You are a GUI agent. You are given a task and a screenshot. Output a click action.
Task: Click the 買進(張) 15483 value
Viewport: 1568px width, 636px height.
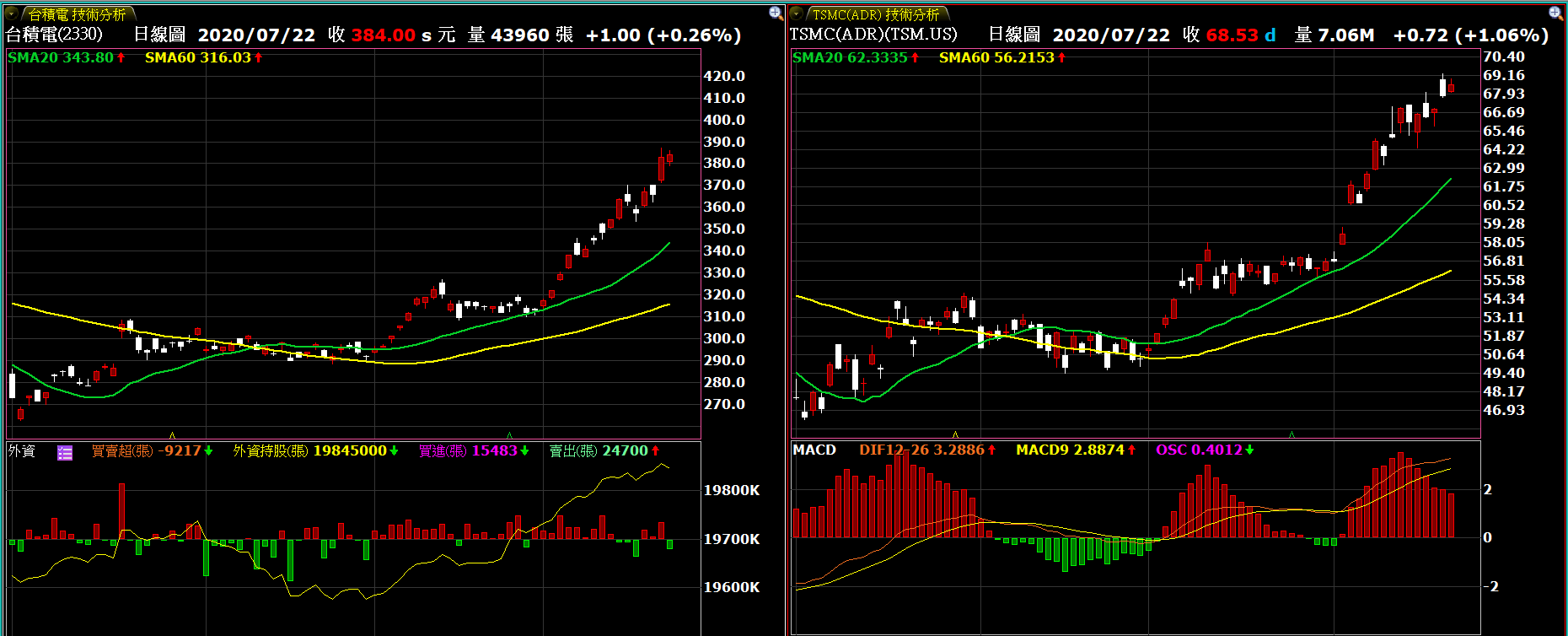click(x=474, y=450)
